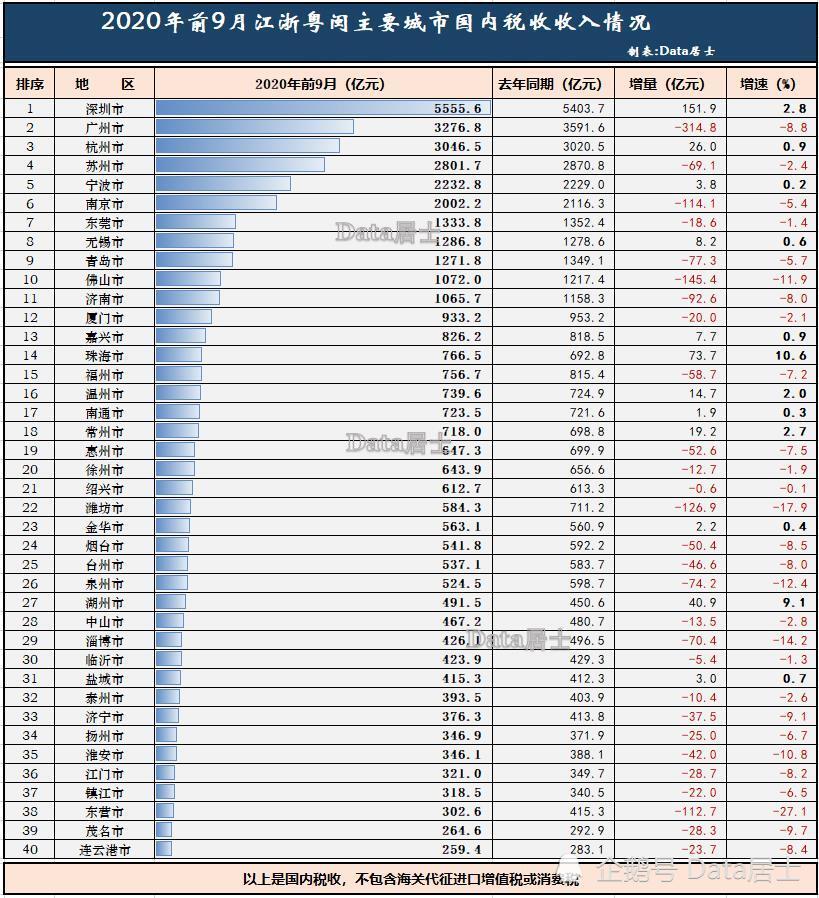Click the growth rate -27.1 for 东营市
Viewport: 819px width, 898px height.
[790, 812]
